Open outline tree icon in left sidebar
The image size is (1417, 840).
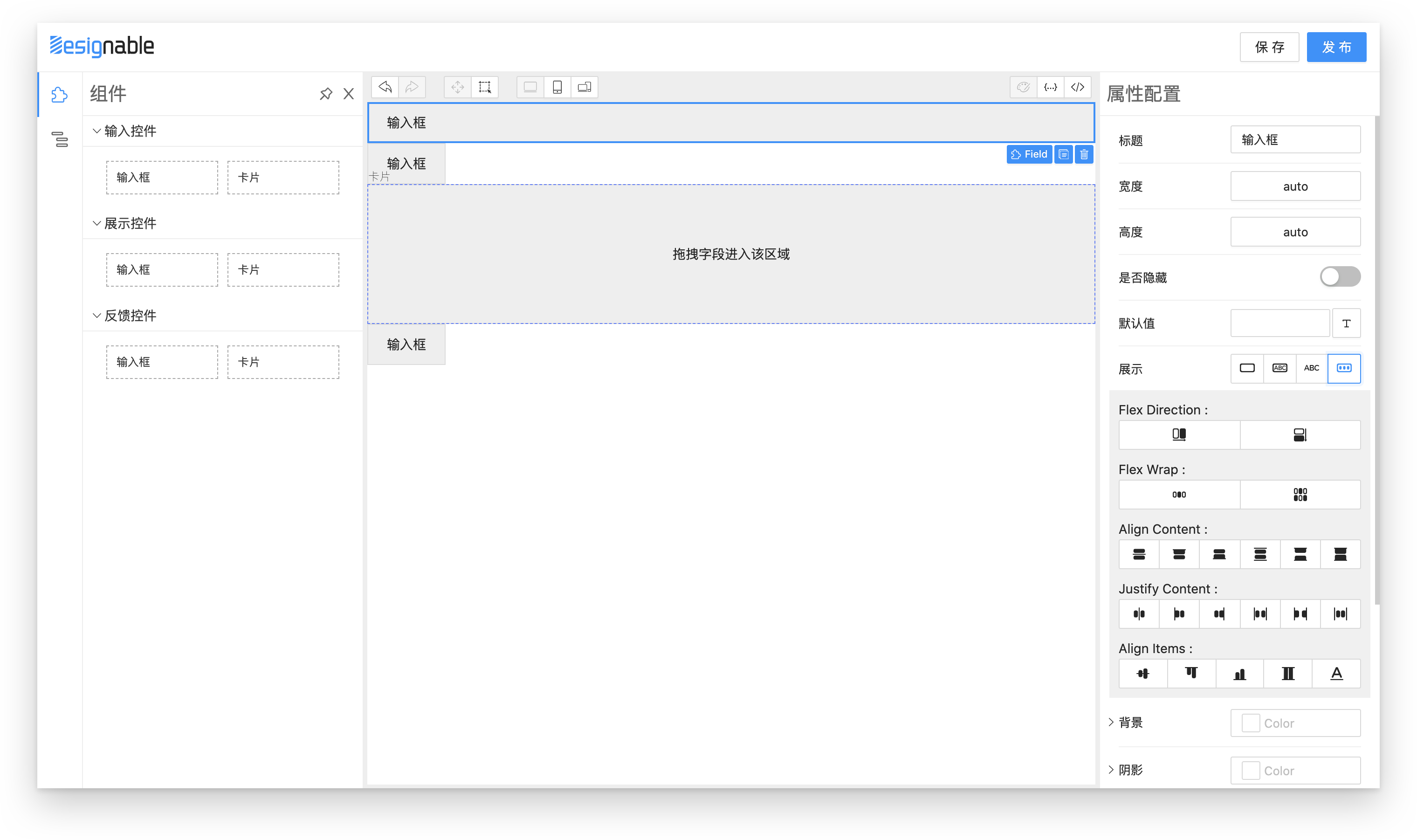[x=60, y=139]
